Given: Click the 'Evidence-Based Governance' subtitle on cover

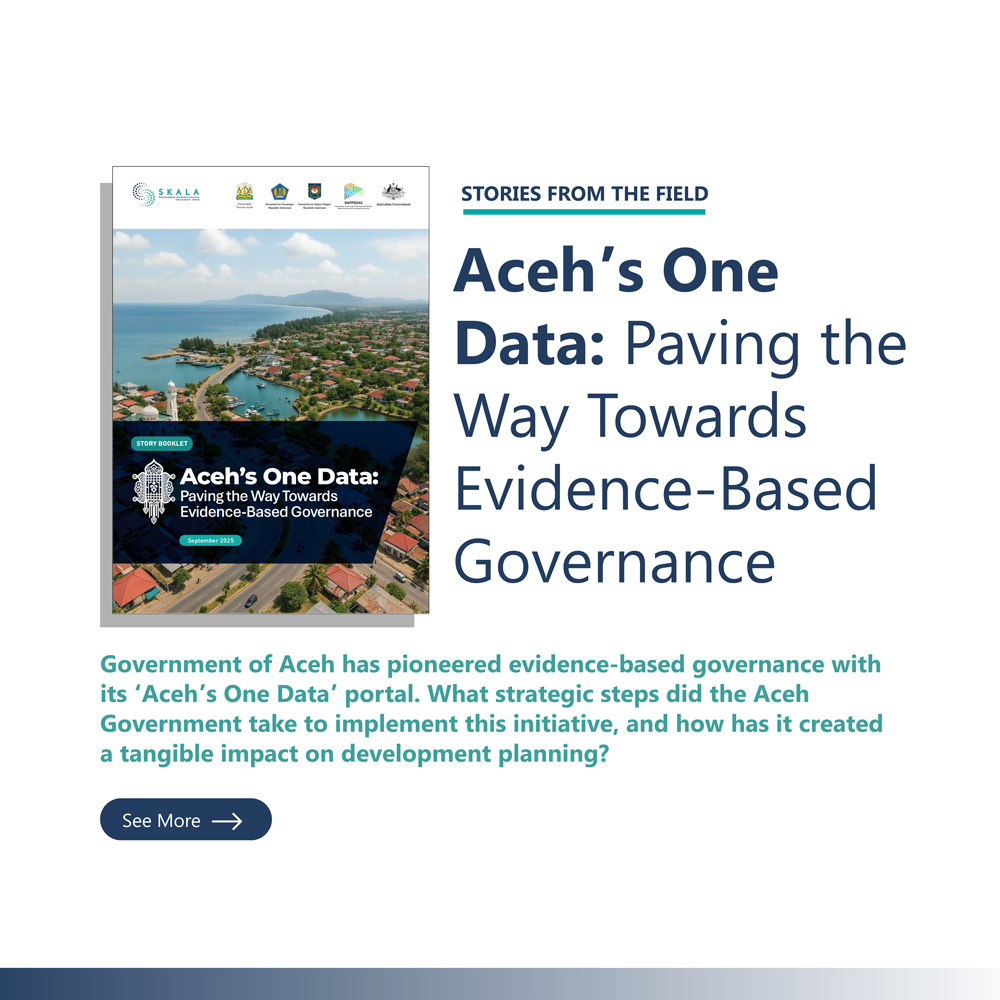Looking at the screenshot, I should coord(276,512).
